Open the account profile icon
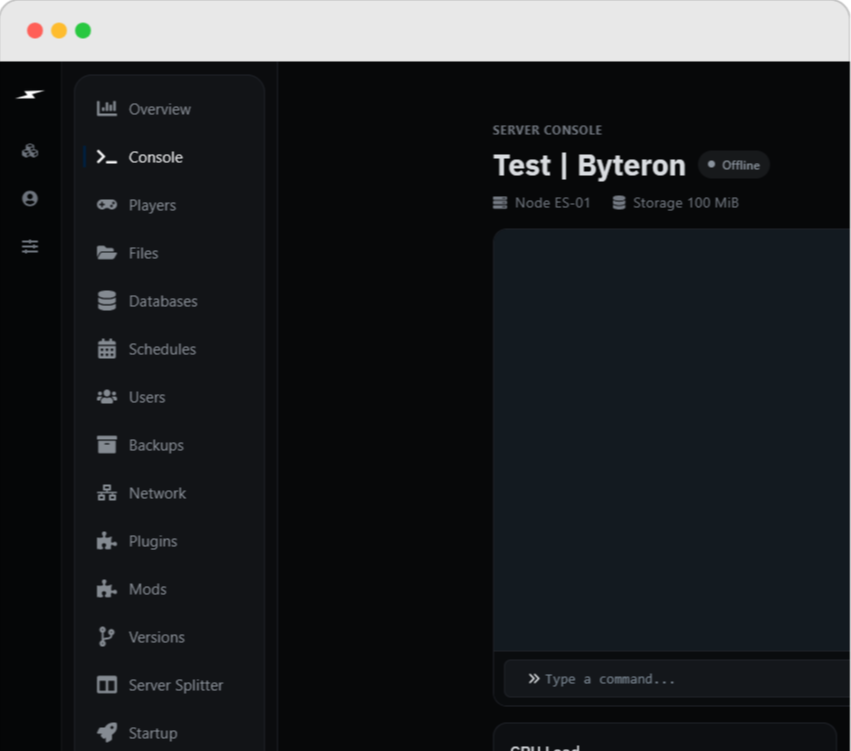851x751 pixels. [30, 199]
